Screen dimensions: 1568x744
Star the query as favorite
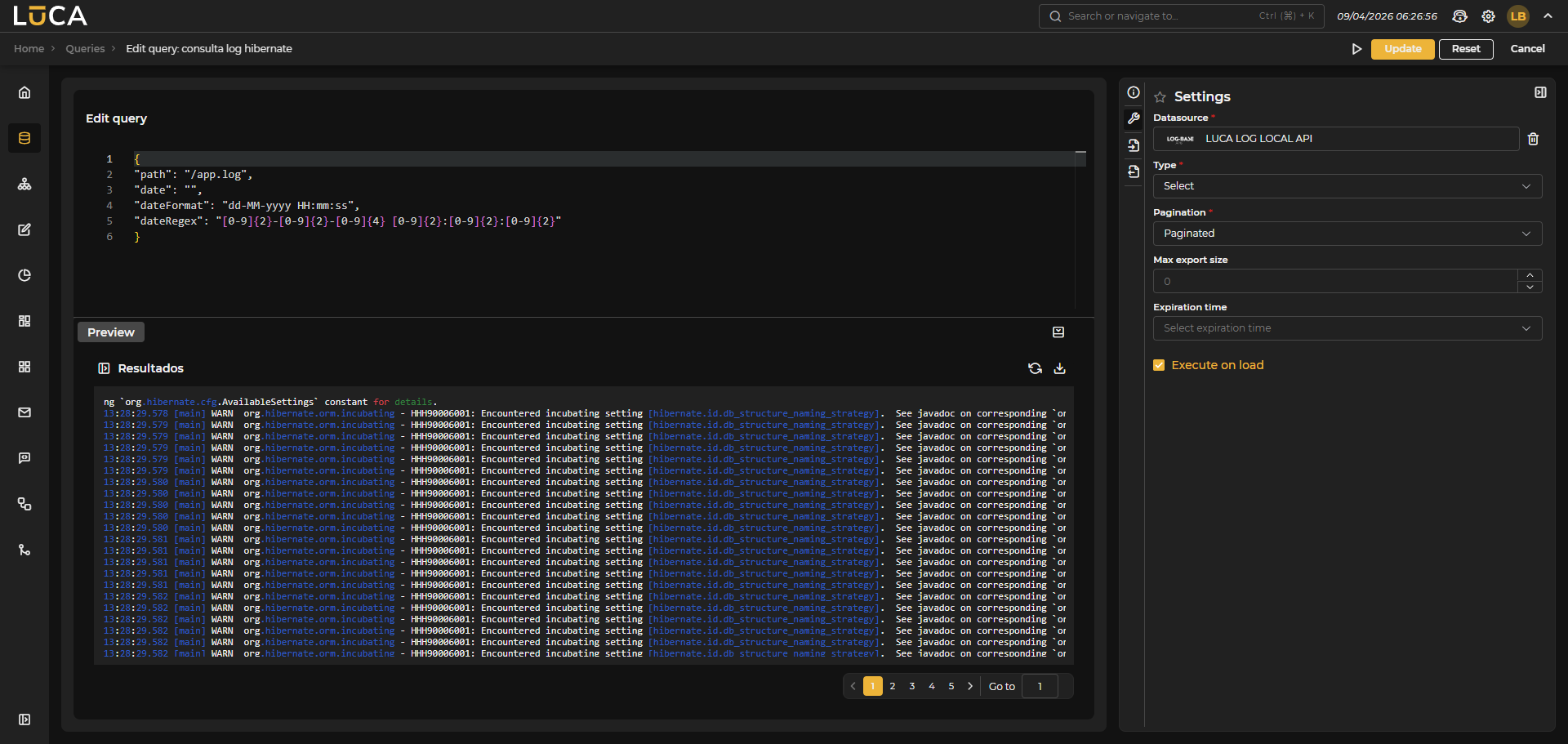click(x=1160, y=96)
